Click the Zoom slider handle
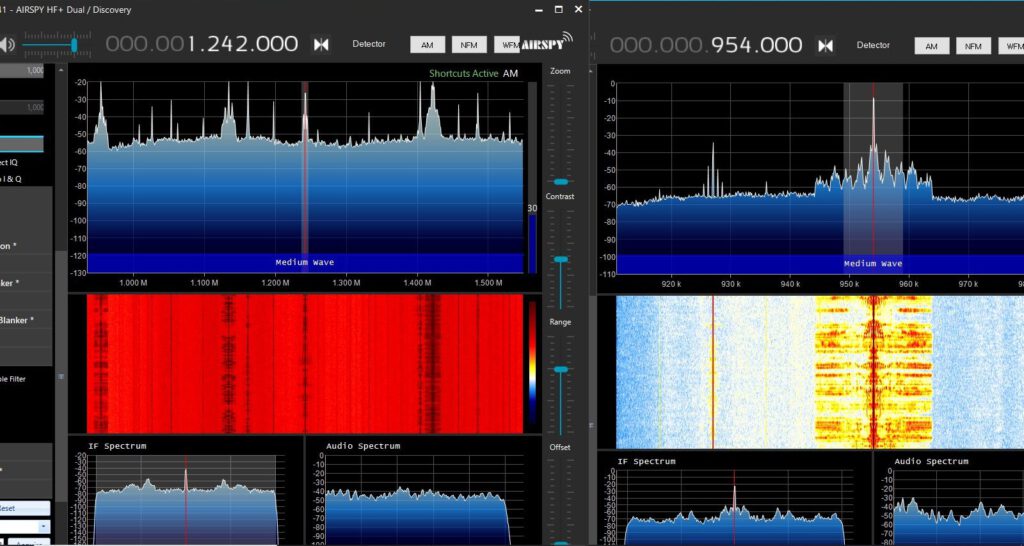Viewport: 1024px width, 546px height. 561,182
